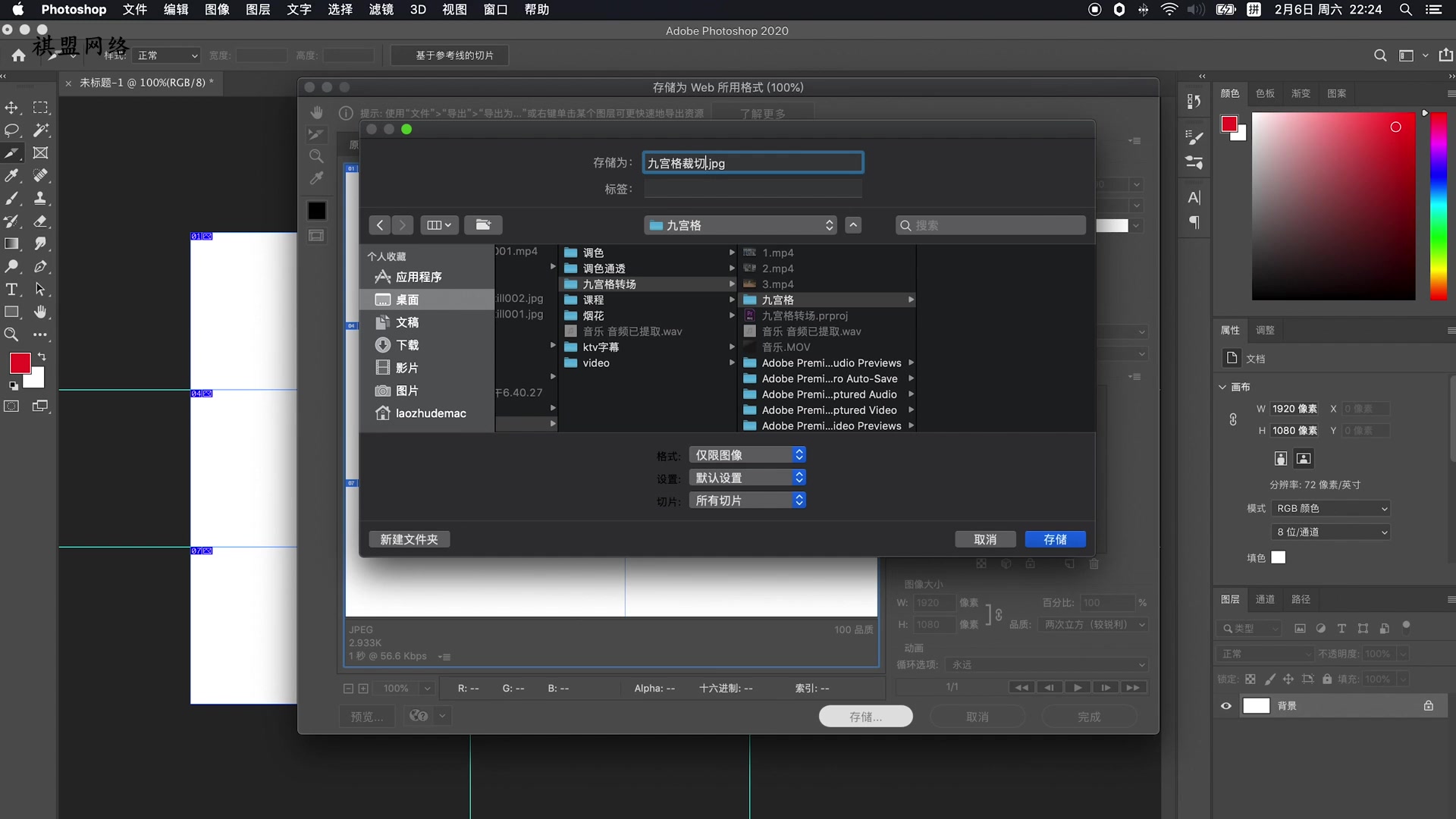Switch foreground and background colors
This screenshot has height=819, width=1456.
pos(42,356)
